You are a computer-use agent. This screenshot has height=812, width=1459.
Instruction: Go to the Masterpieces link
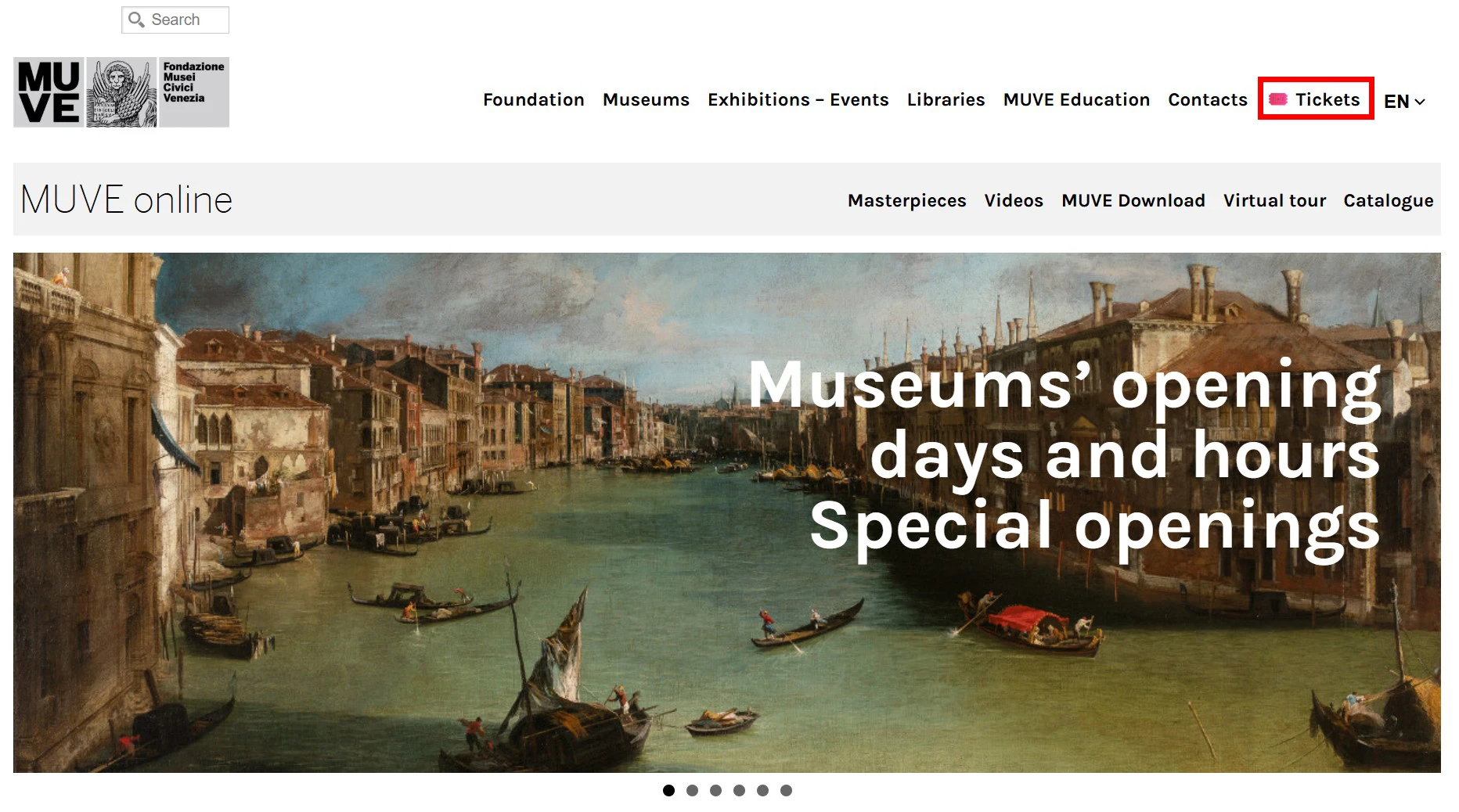tap(906, 200)
